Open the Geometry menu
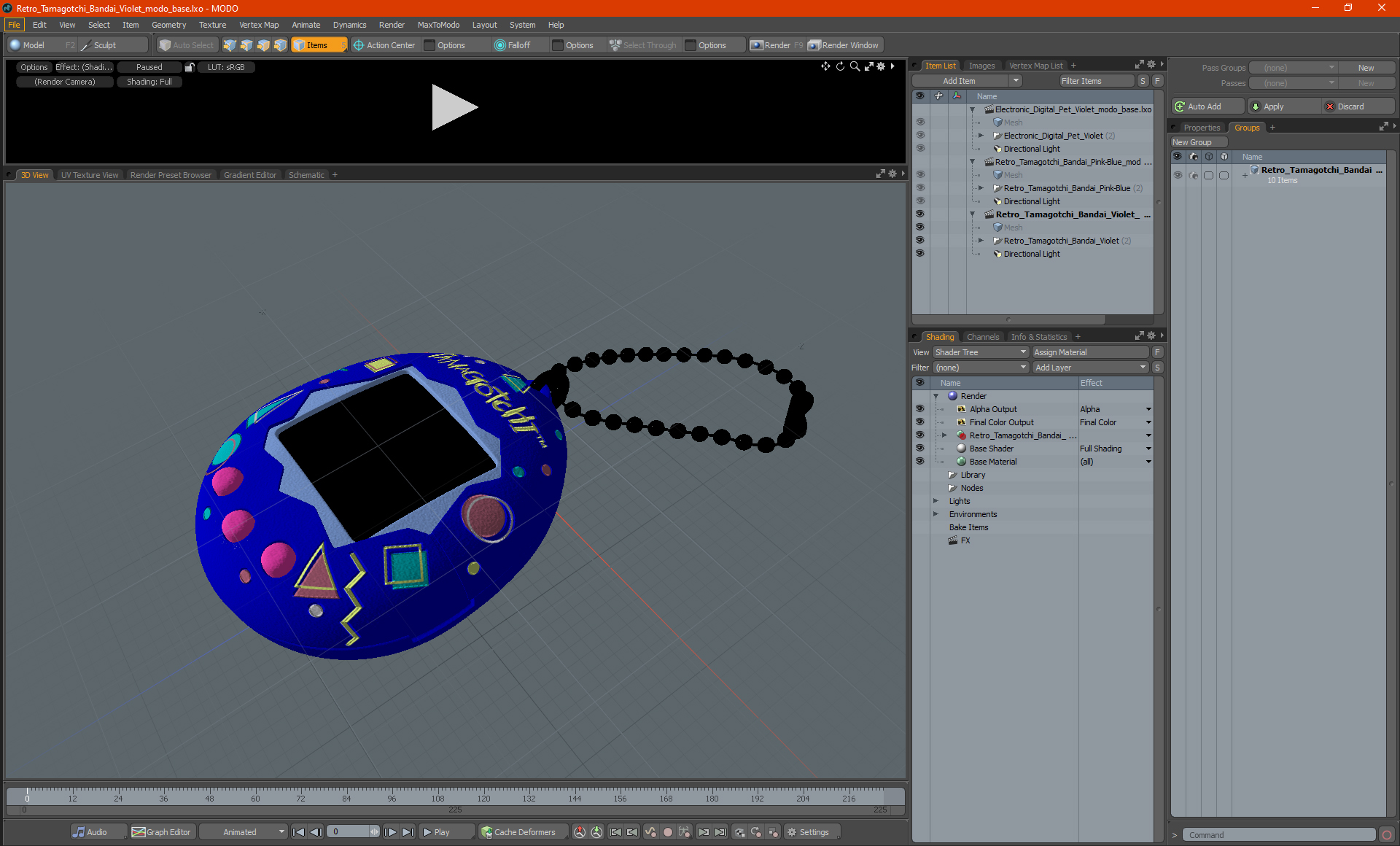The height and width of the screenshot is (846, 1400). (x=168, y=25)
